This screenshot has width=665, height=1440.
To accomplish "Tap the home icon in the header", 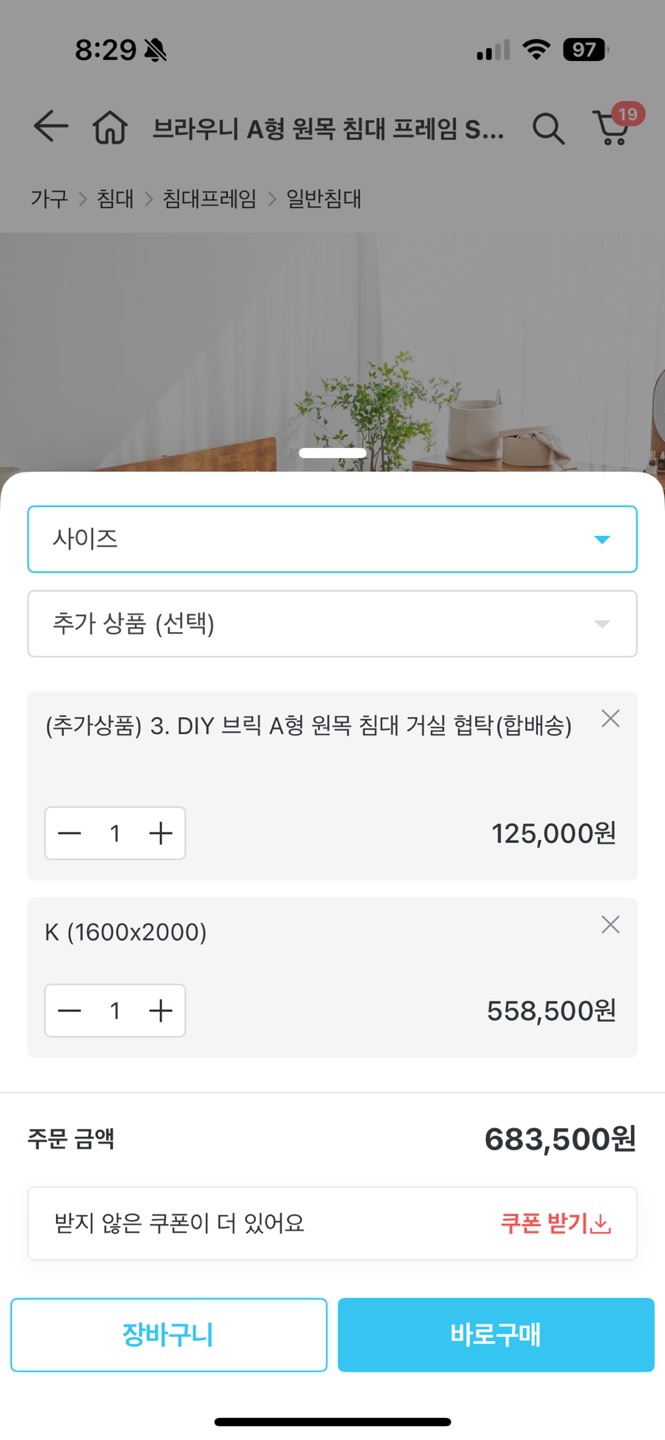I will coord(112,127).
